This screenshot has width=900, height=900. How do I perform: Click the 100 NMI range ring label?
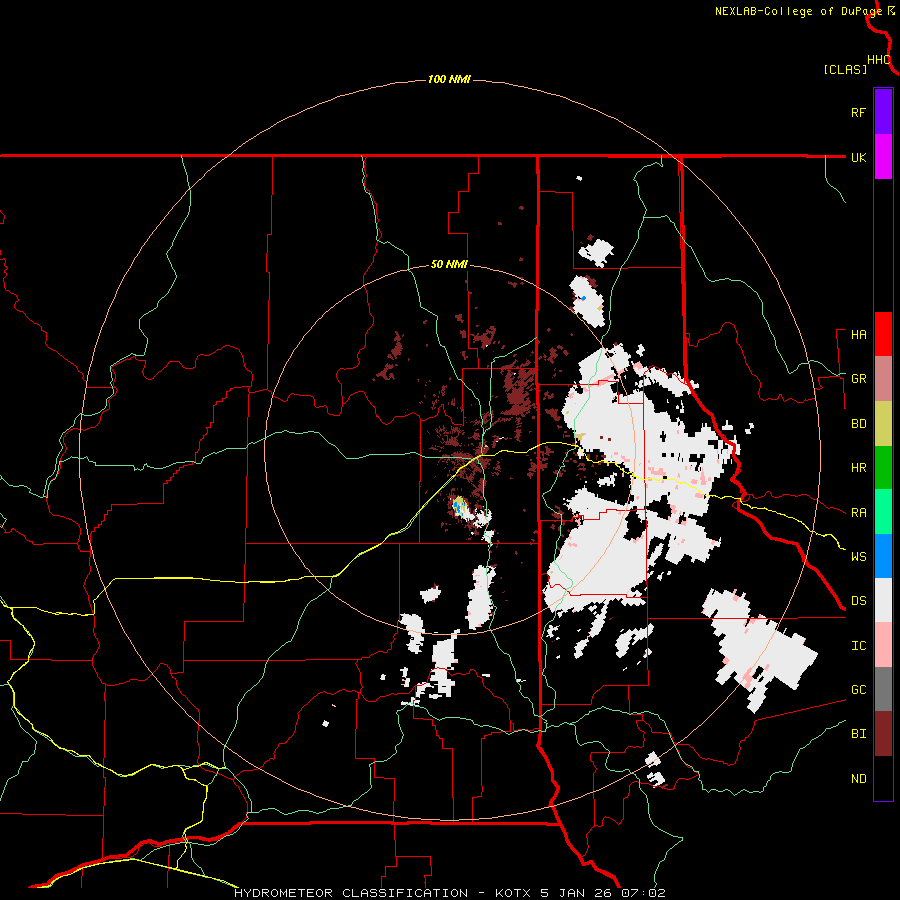449,79
